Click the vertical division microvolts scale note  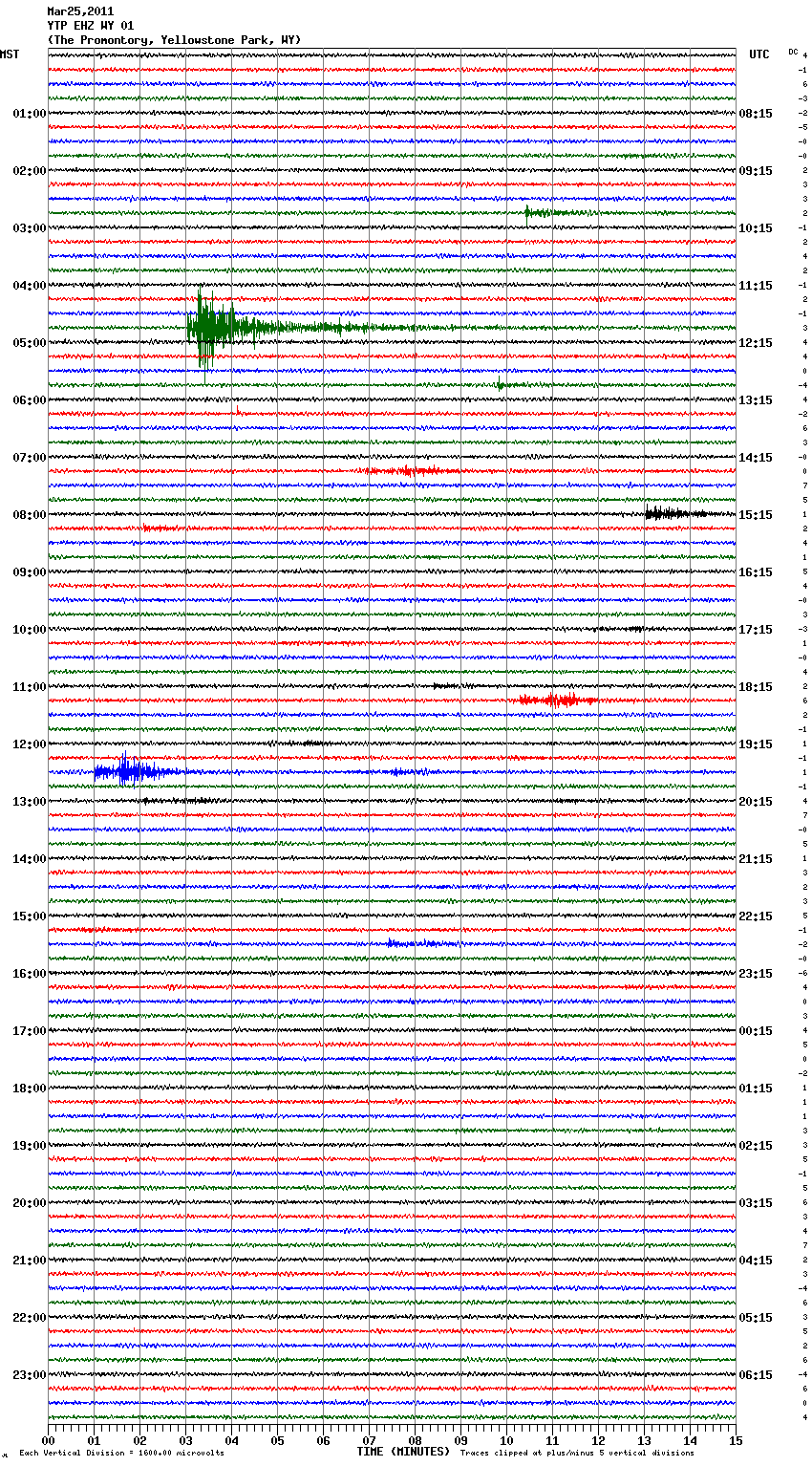(x=121, y=1454)
